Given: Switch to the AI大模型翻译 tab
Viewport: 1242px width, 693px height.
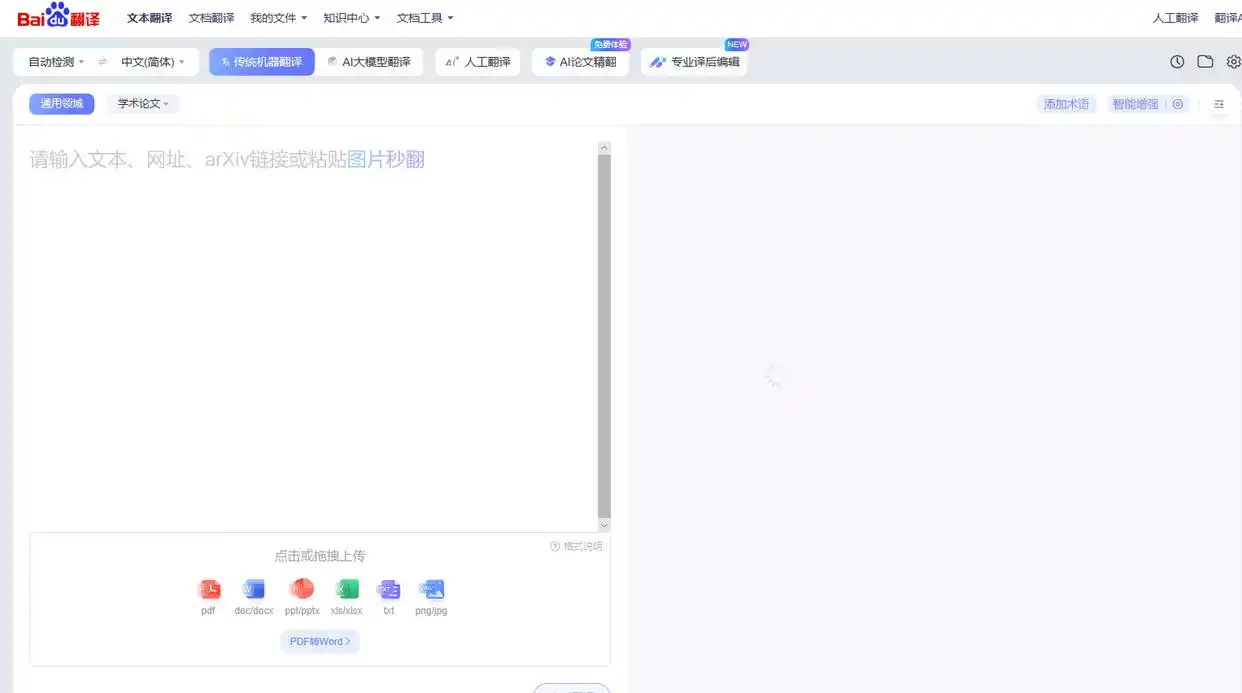Looking at the screenshot, I should (372, 61).
